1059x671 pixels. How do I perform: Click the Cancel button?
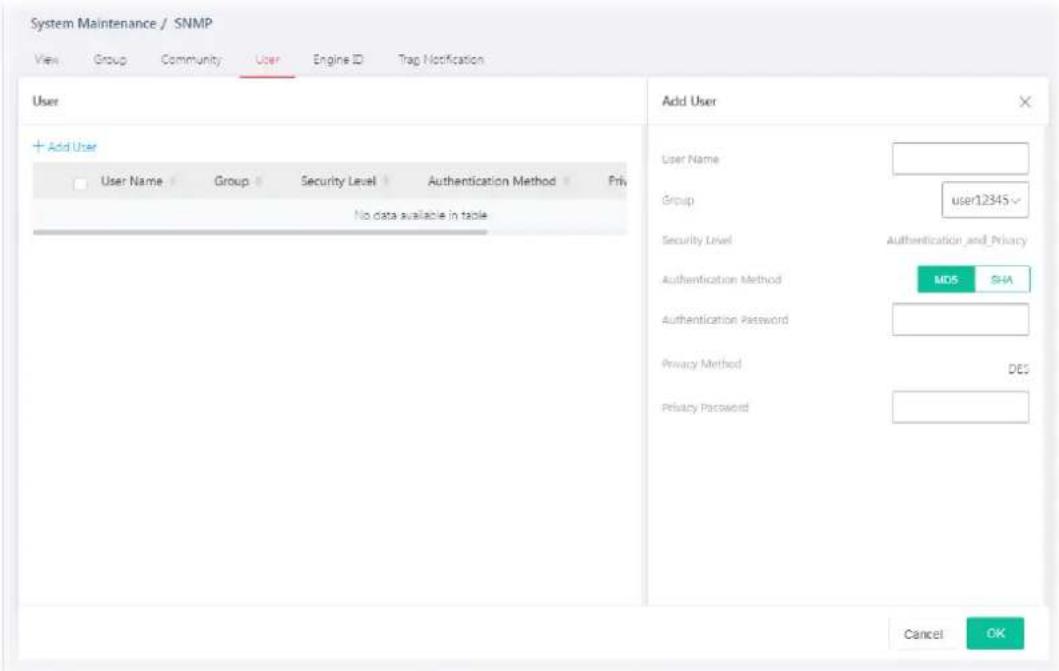click(x=923, y=634)
